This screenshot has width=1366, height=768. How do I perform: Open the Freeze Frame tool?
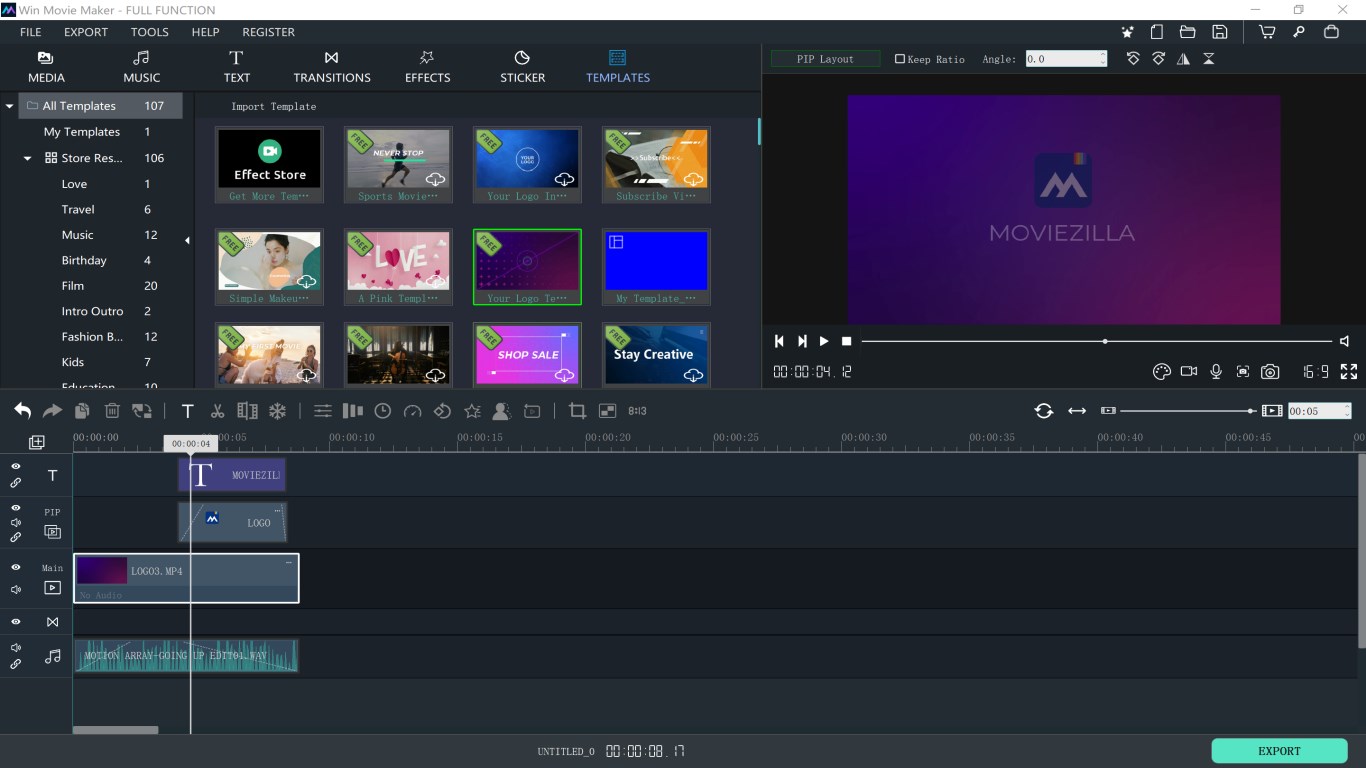pyautogui.click(x=277, y=410)
